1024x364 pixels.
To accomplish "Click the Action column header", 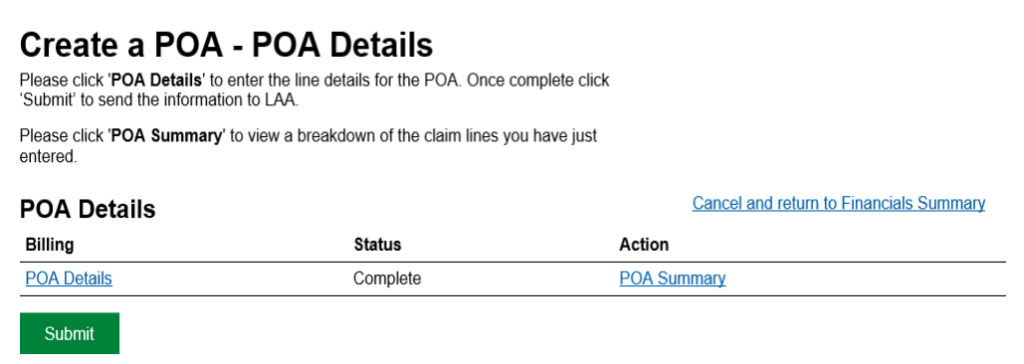I will click(644, 245).
